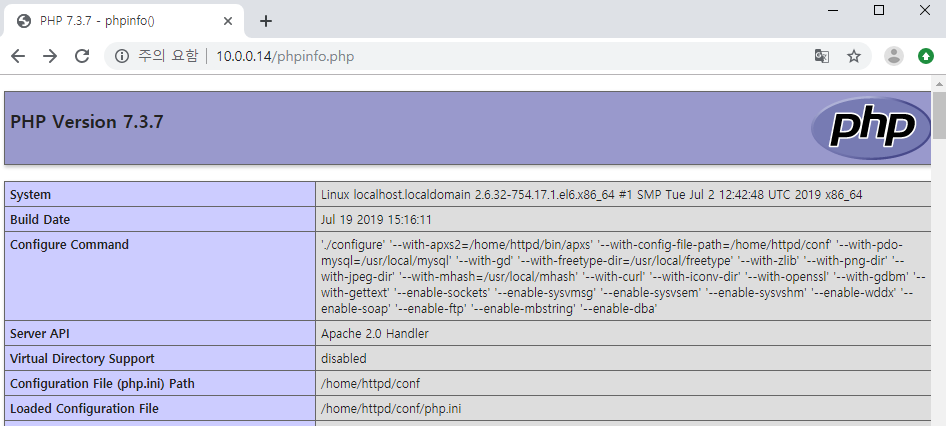Reload the phpinfo page

point(82,56)
